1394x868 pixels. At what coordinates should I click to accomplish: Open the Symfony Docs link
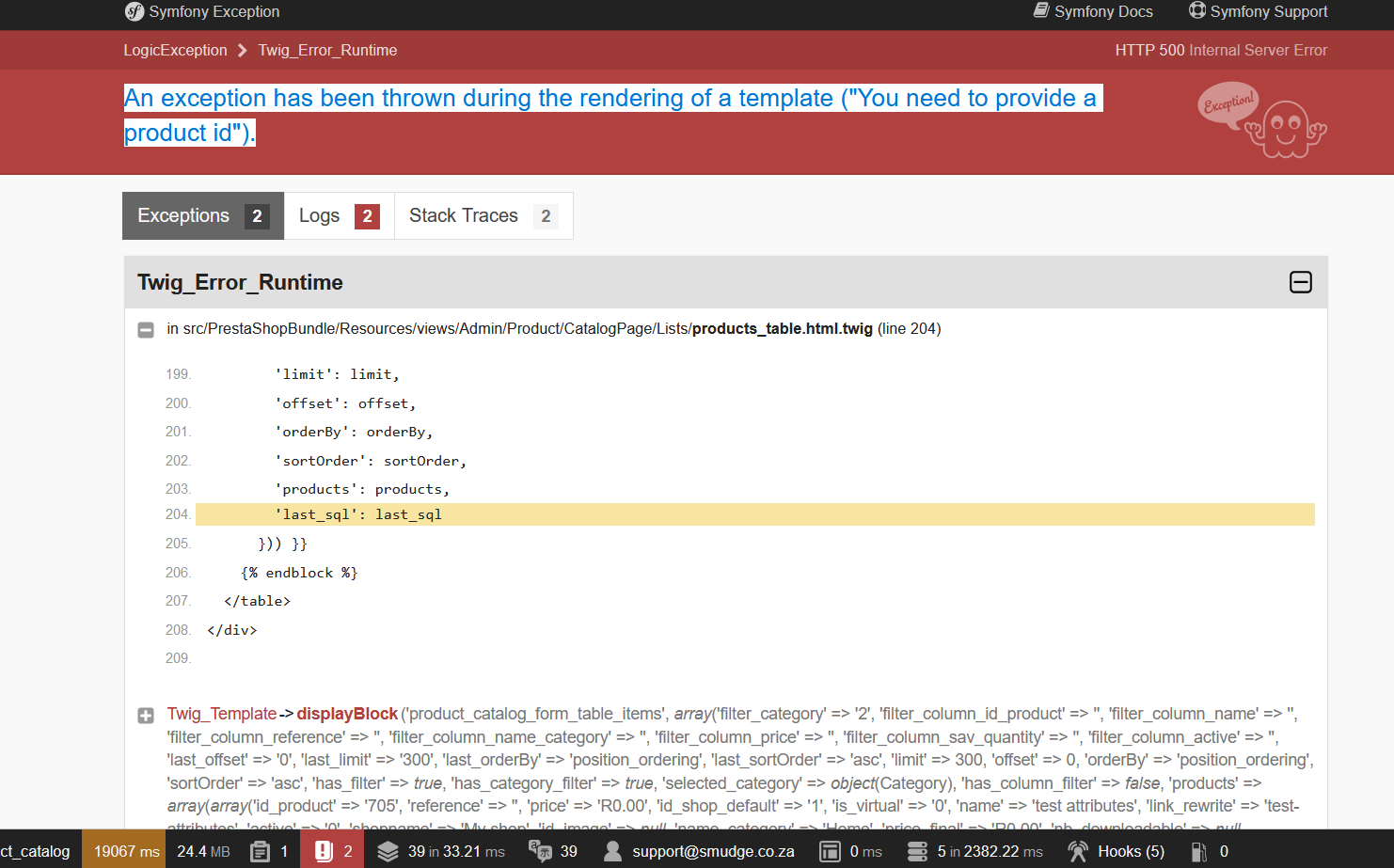click(1103, 11)
